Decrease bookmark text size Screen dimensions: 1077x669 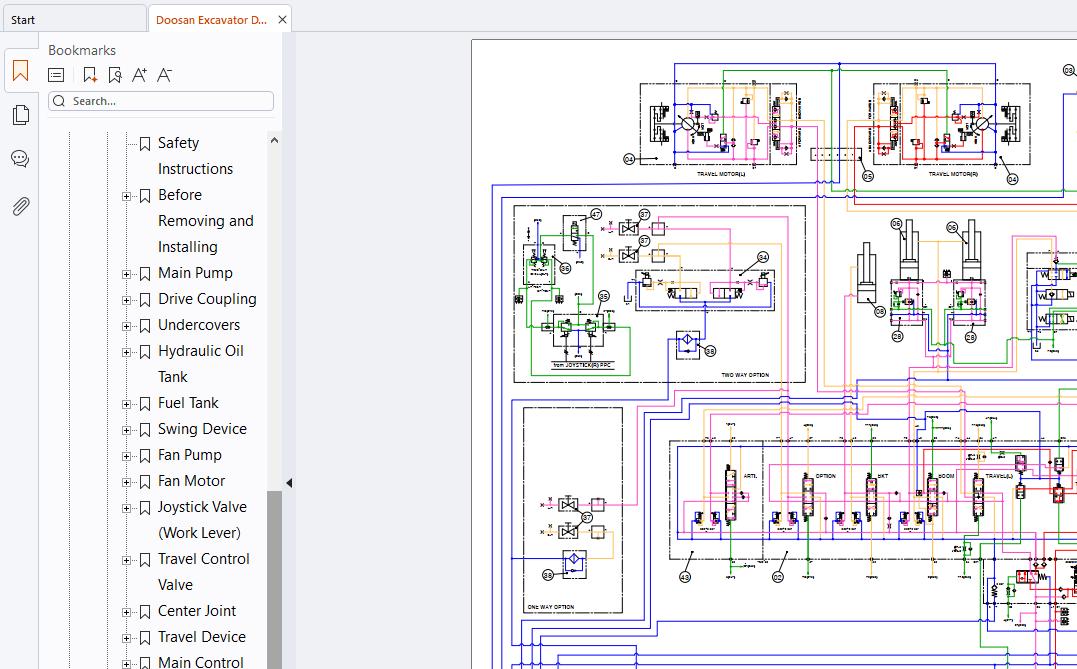(x=164, y=75)
